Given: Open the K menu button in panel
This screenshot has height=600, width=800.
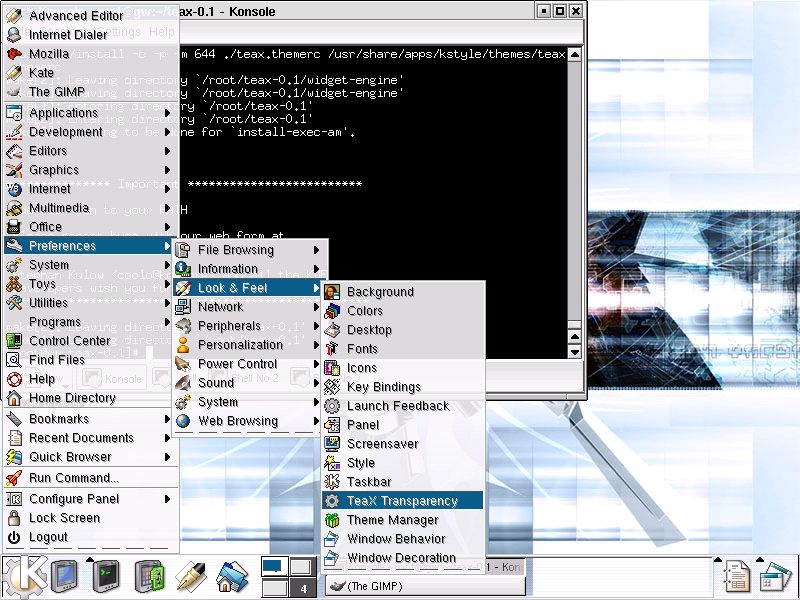Looking at the screenshot, I should [x=24, y=577].
